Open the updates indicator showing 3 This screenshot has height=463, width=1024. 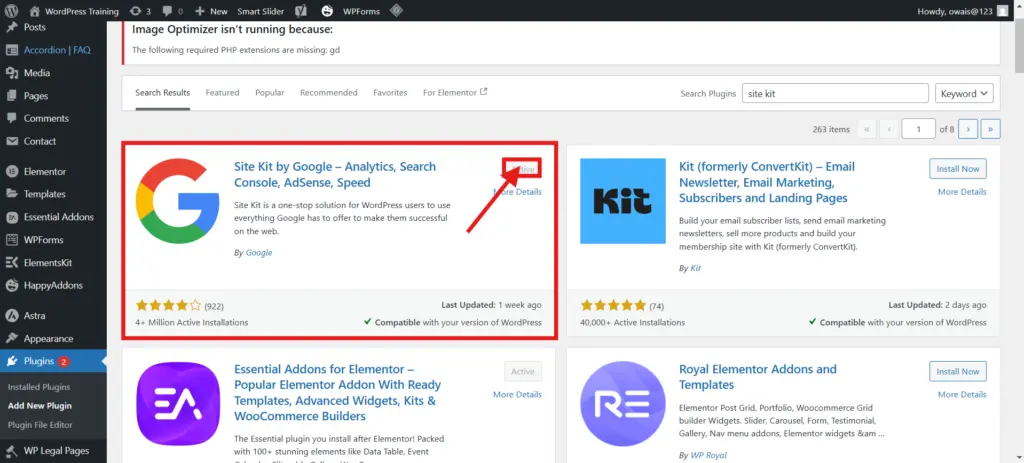click(140, 11)
